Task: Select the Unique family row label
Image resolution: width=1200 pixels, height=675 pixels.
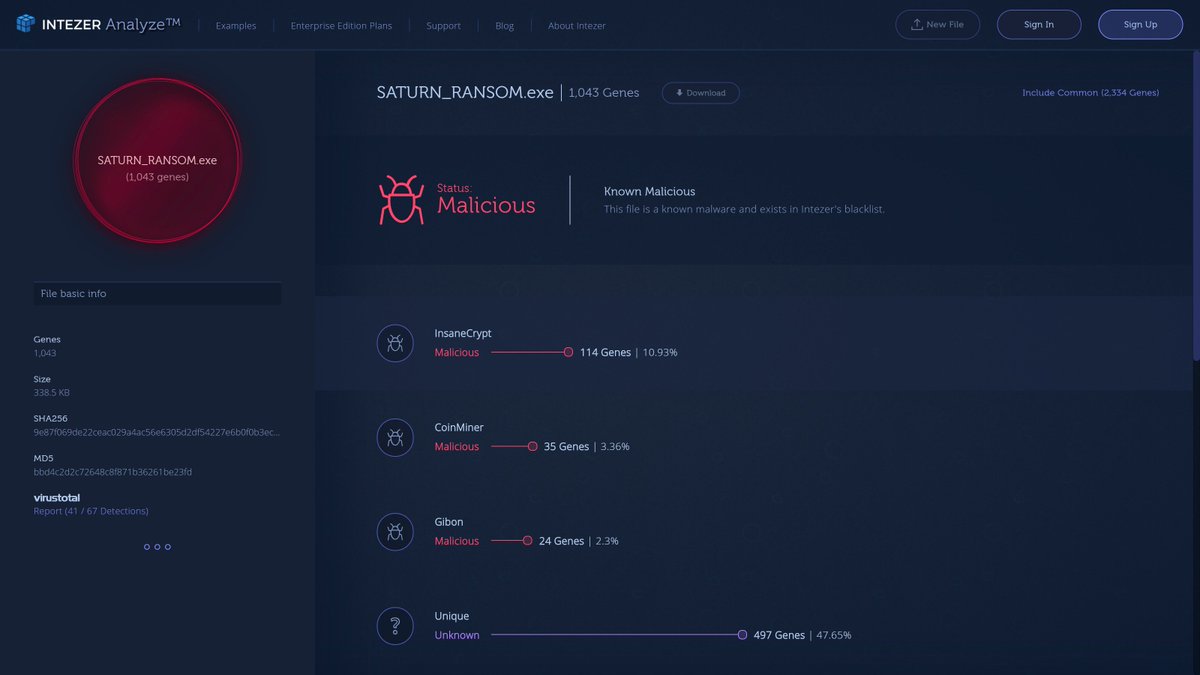Action: point(451,616)
